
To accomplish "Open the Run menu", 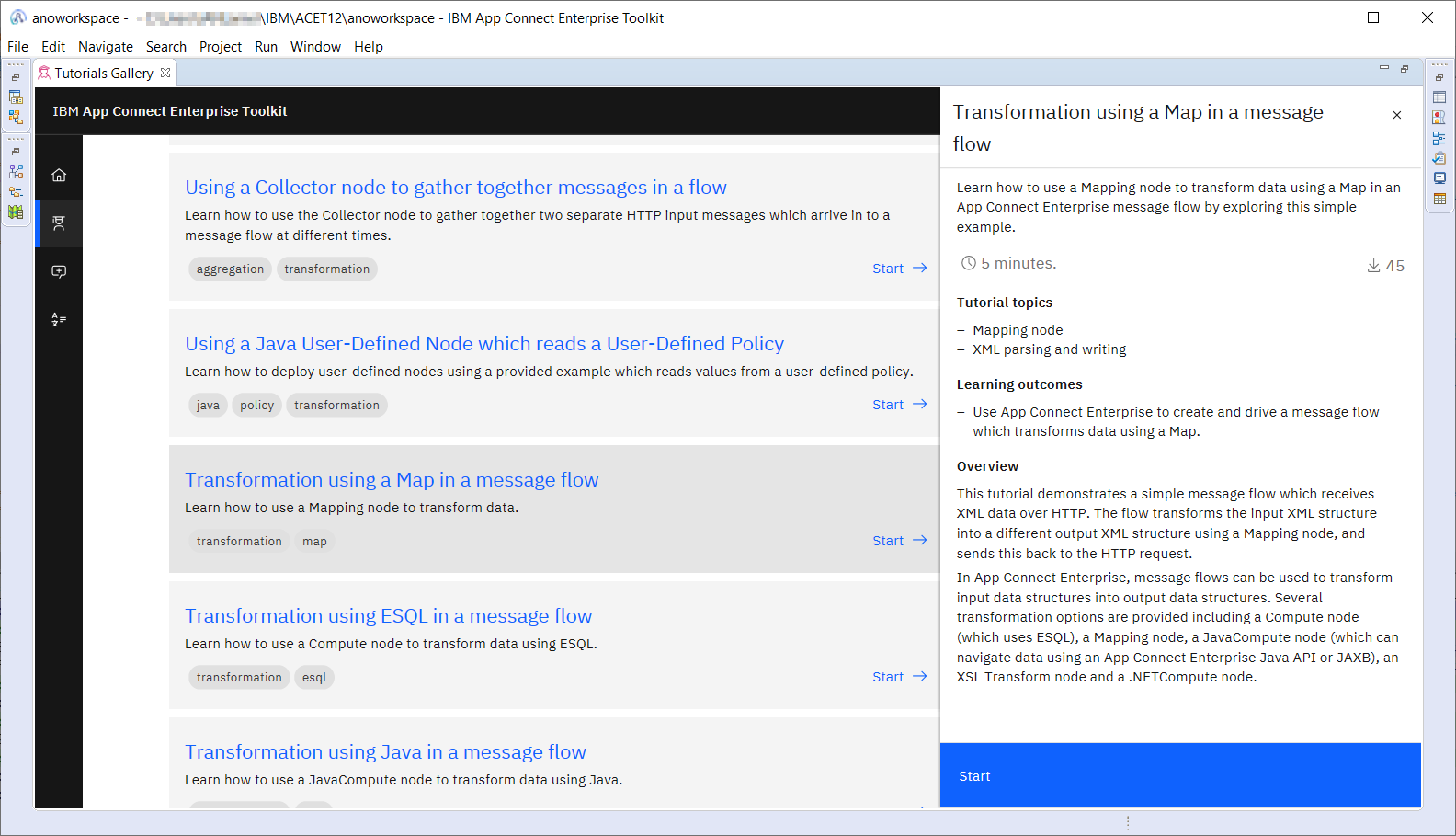I will 267,47.
